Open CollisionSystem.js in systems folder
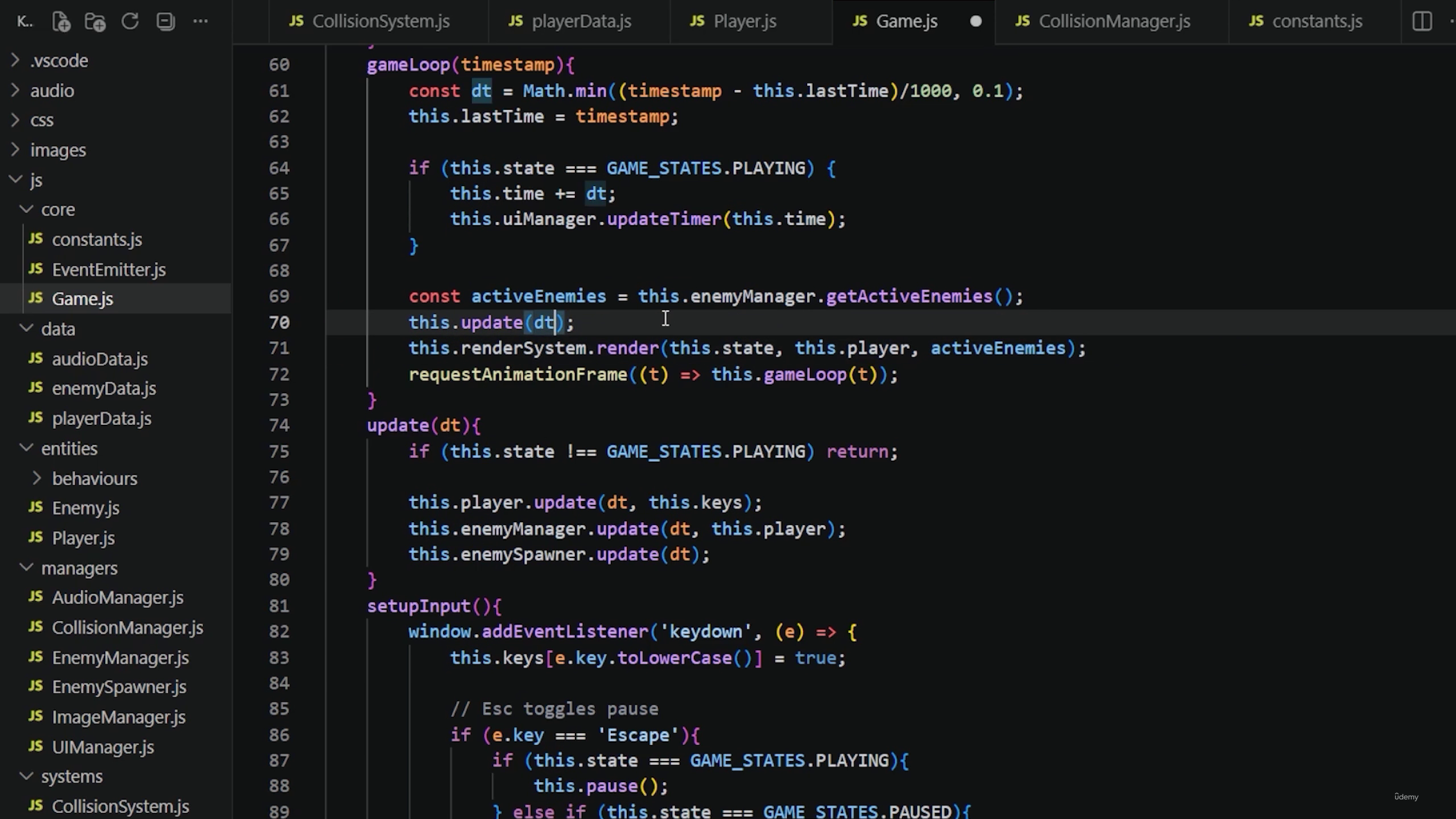 [x=115, y=806]
